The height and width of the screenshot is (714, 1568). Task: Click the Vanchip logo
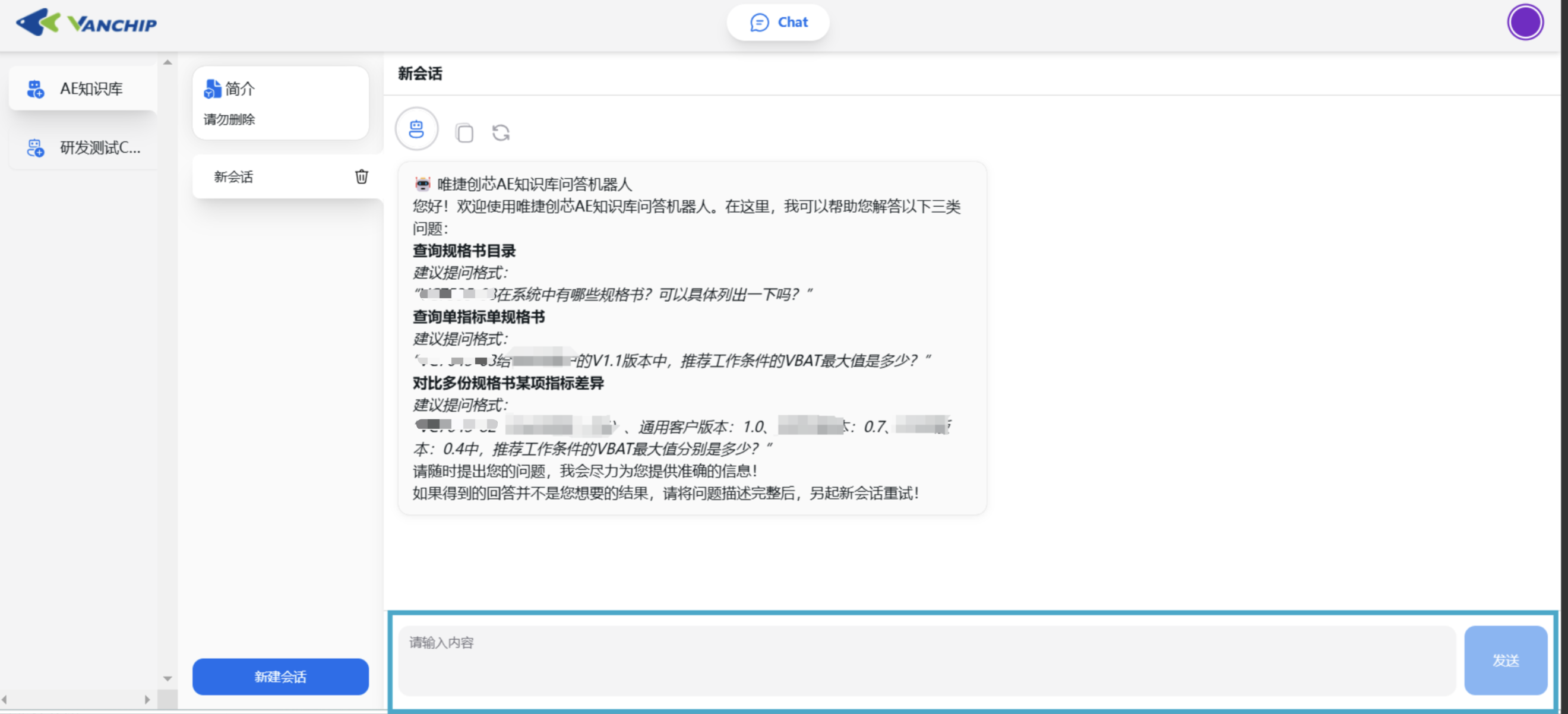point(86,23)
